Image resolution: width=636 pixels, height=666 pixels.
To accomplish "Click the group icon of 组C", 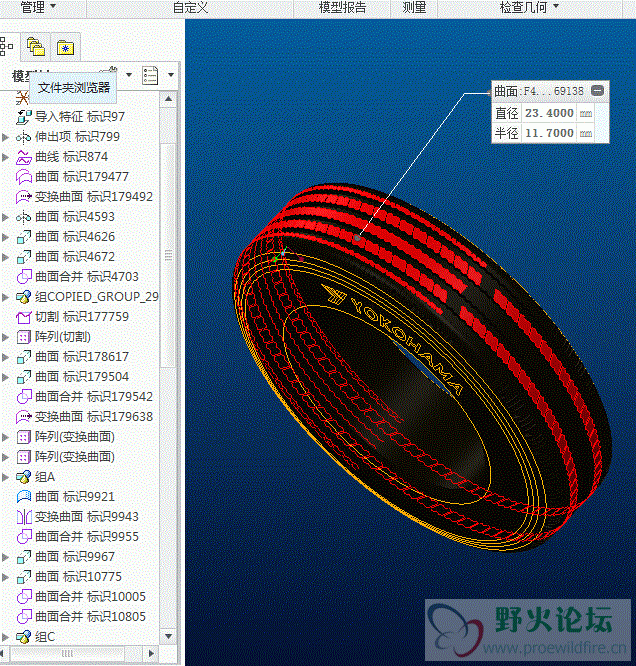I will coord(24,637).
